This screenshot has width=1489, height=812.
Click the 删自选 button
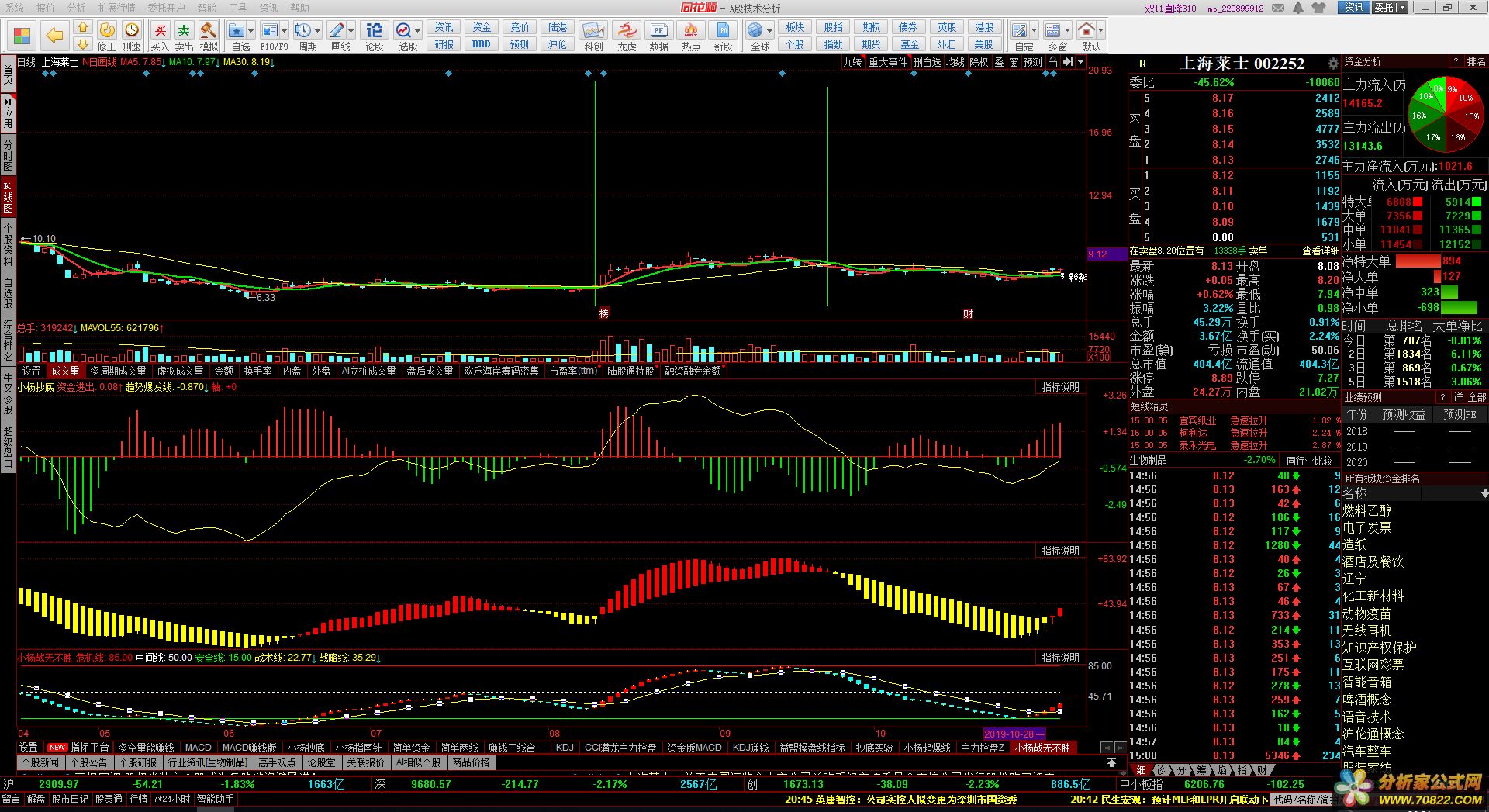click(x=928, y=62)
